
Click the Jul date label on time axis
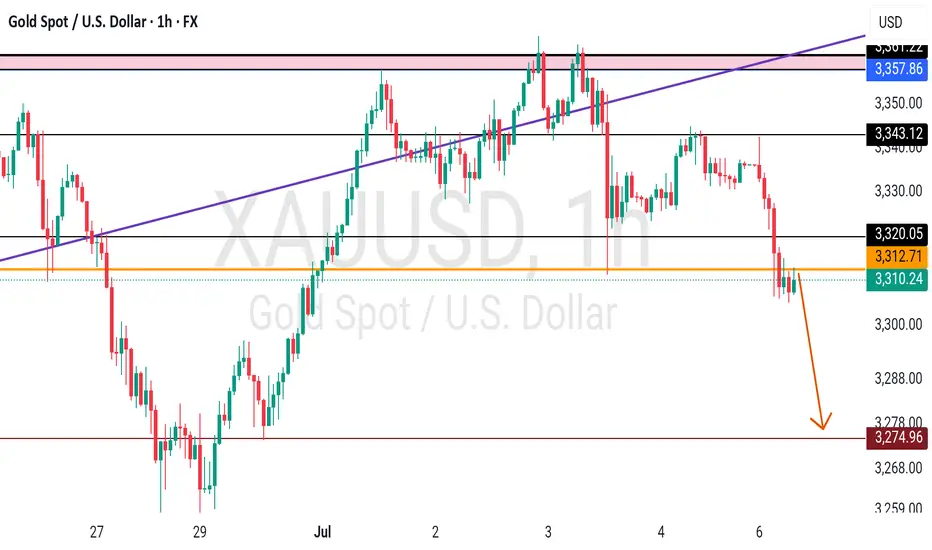322,532
